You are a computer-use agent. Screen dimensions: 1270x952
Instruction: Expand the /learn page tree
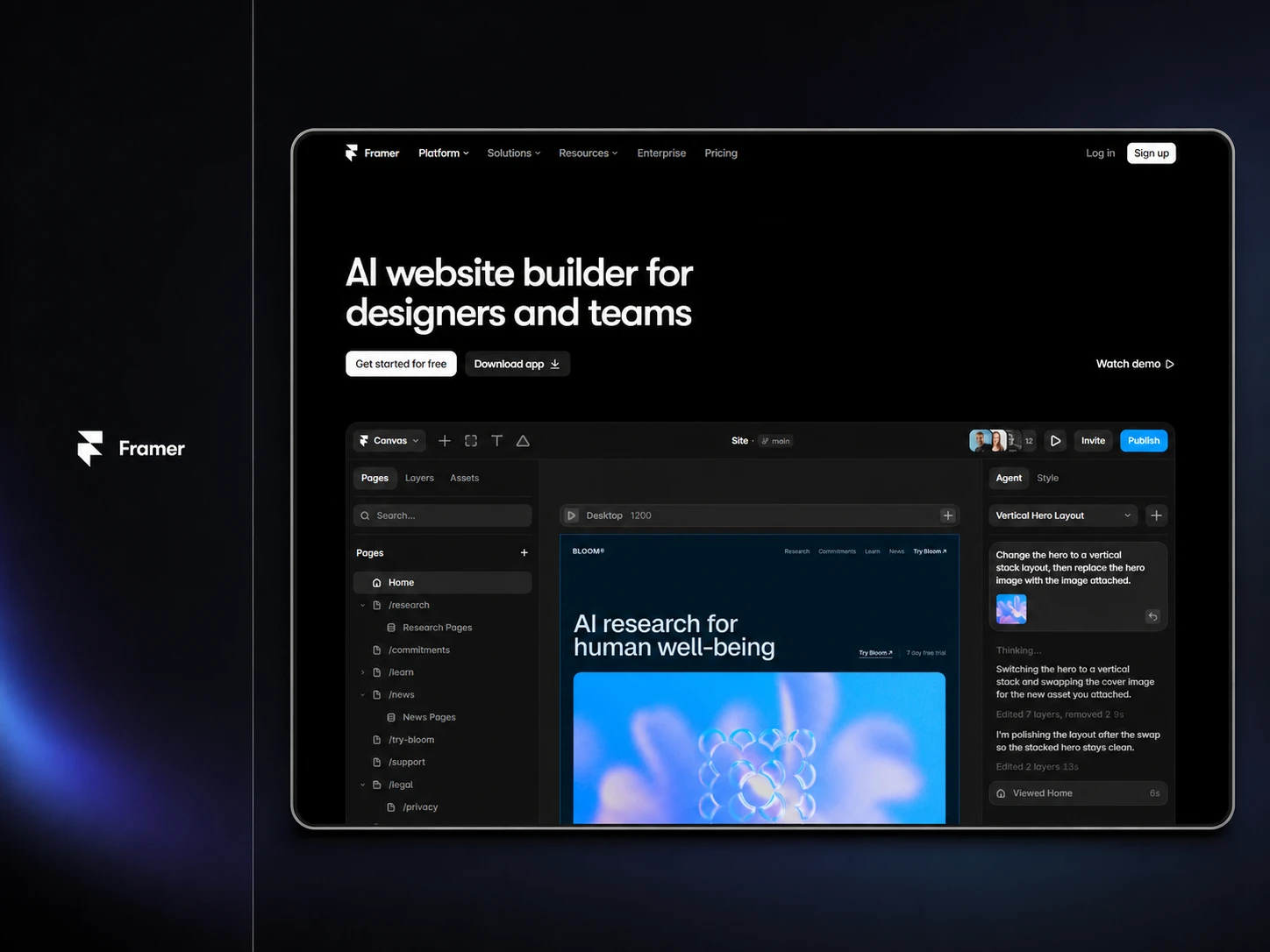[x=362, y=673]
